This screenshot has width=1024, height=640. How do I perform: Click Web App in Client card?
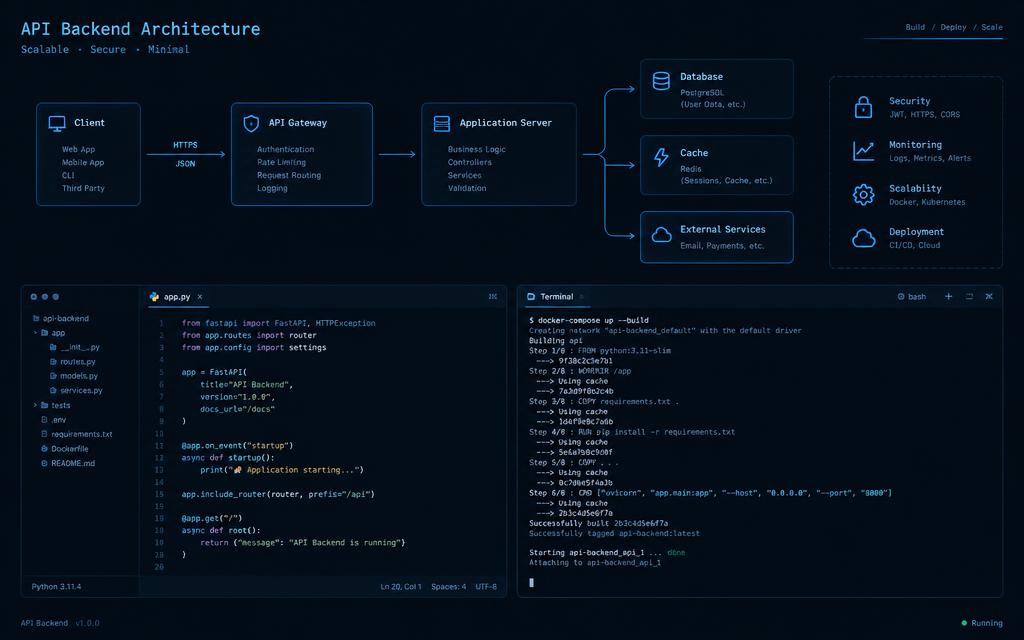coord(78,150)
